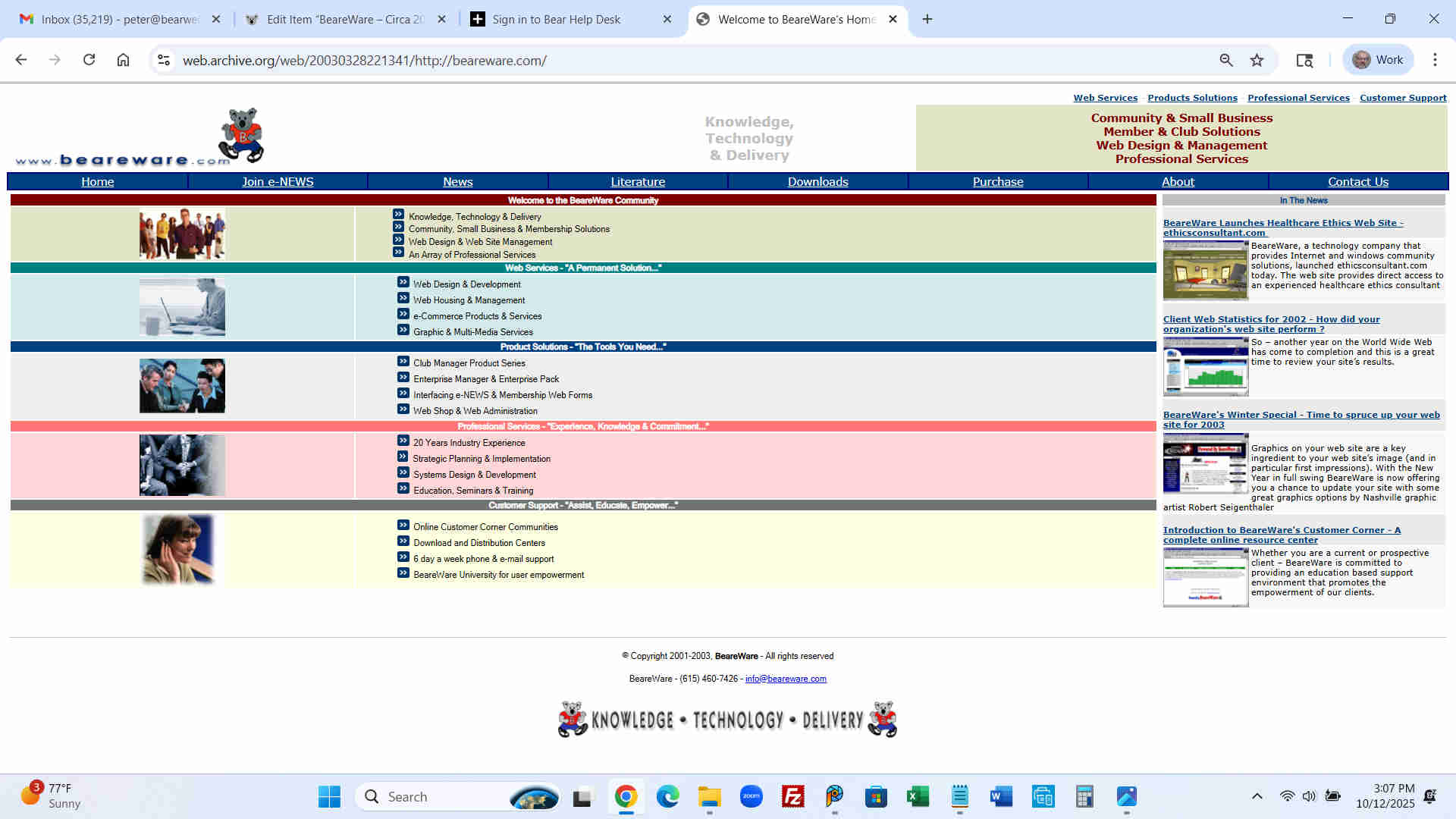Reload the archived BeareWare page
This screenshot has width=1456, height=819.
click(x=89, y=60)
